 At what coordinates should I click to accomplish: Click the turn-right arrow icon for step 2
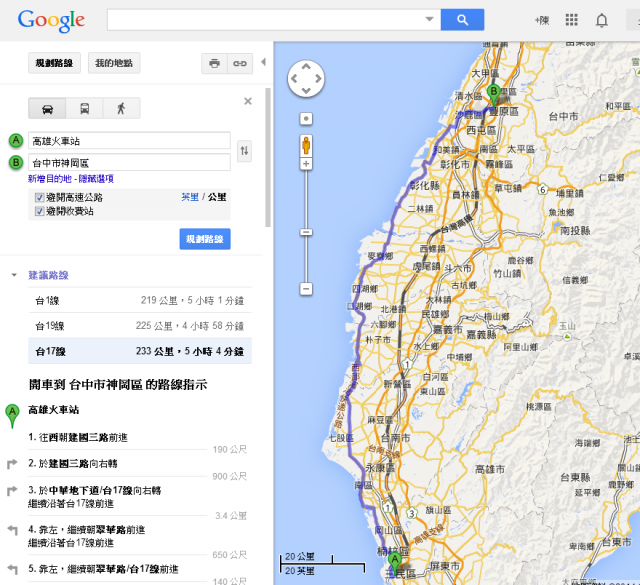click(13, 464)
